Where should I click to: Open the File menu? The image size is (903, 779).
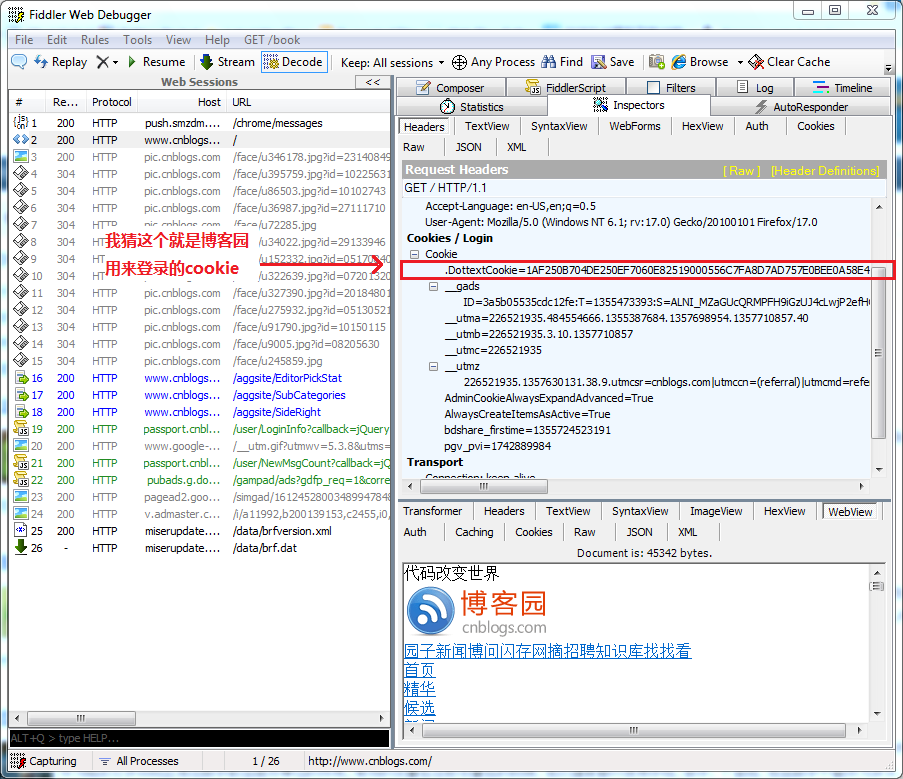[24, 40]
